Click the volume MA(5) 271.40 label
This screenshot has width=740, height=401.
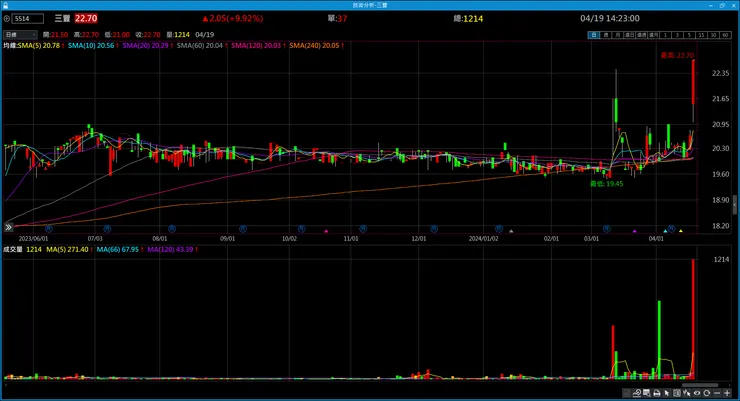69,249
